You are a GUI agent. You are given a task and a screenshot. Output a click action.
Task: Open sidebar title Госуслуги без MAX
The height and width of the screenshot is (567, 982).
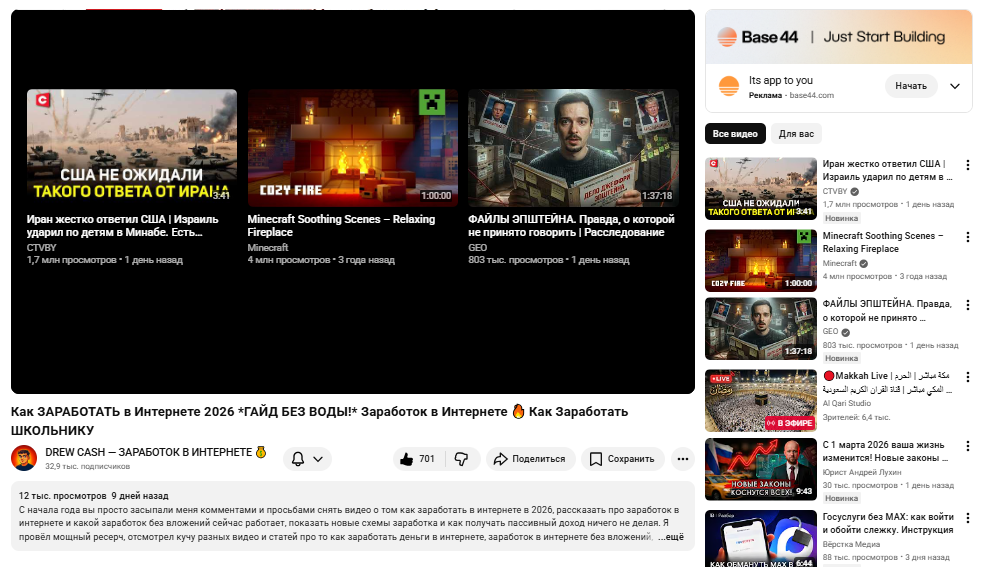pyautogui.click(x=888, y=523)
